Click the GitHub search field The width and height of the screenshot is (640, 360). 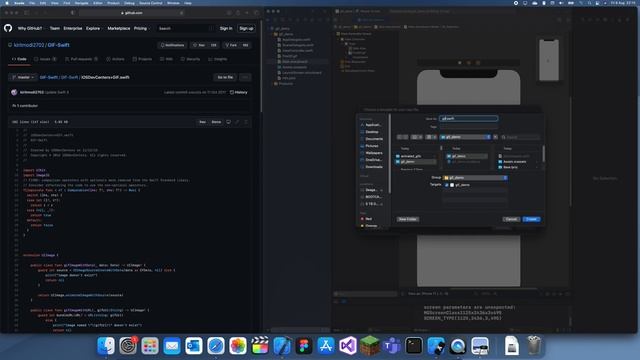tap(184, 29)
